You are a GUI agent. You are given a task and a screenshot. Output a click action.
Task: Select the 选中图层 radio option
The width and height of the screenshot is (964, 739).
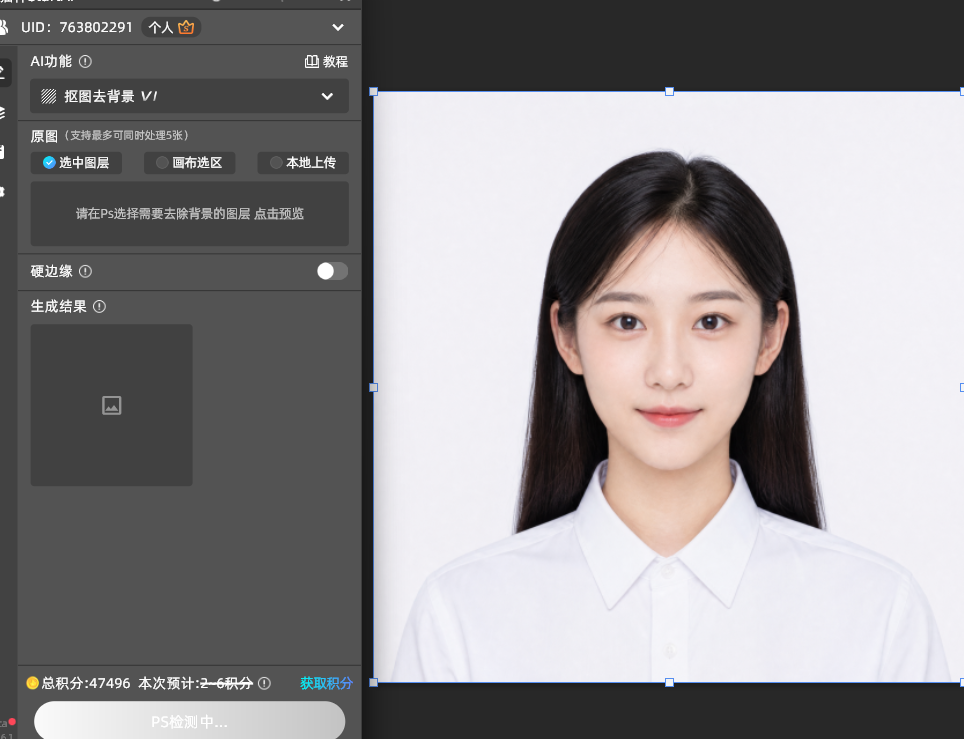pos(76,162)
